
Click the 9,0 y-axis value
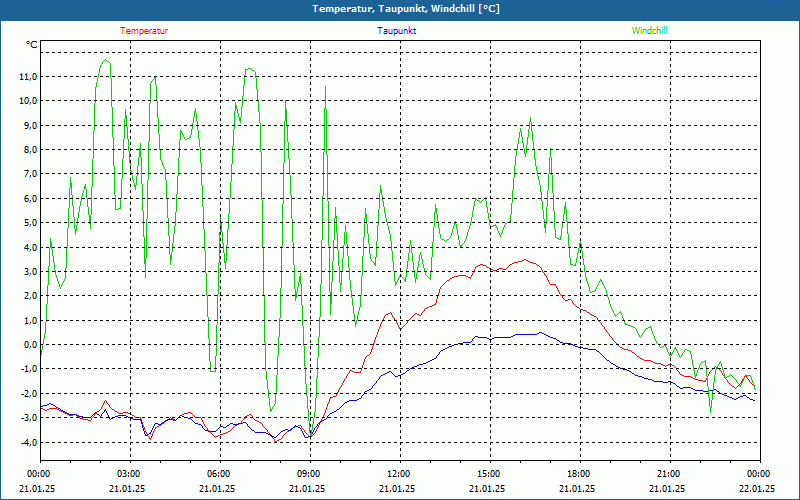30,125
